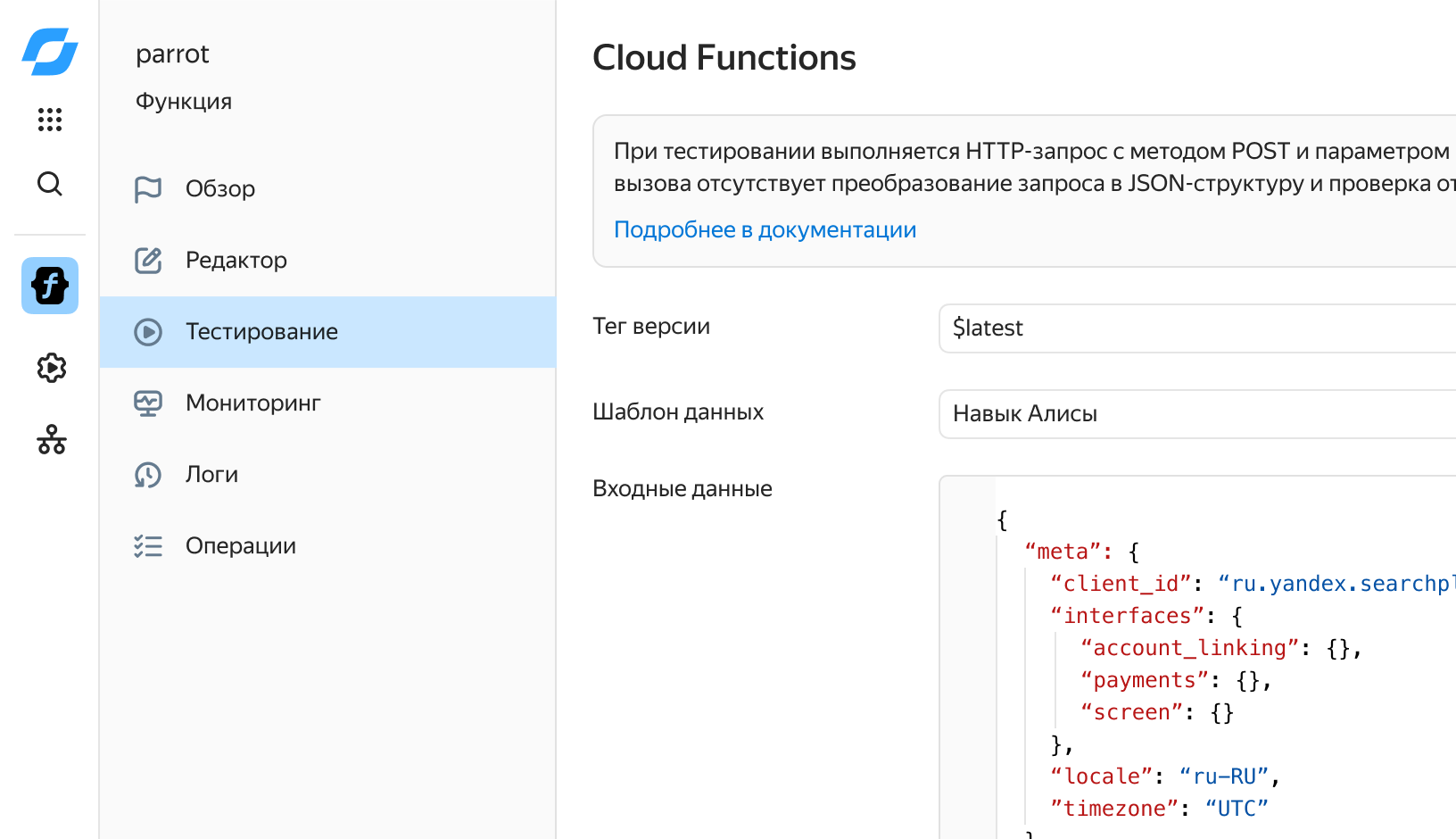Click the checklist icon beside Операции
This screenshot has width=1456, height=839.
(x=148, y=546)
